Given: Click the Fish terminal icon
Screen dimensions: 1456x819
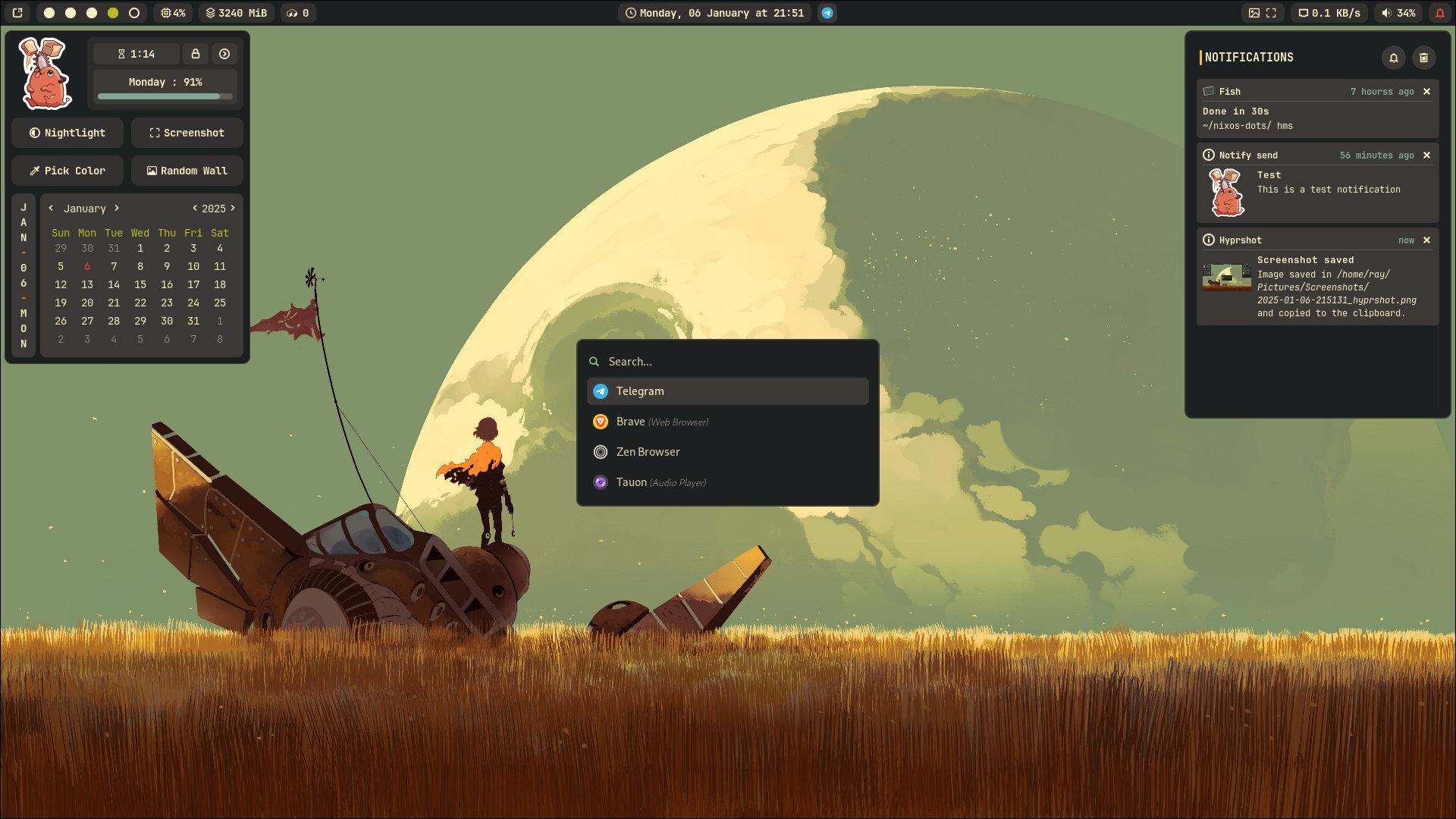Looking at the screenshot, I should coord(1209,91).
